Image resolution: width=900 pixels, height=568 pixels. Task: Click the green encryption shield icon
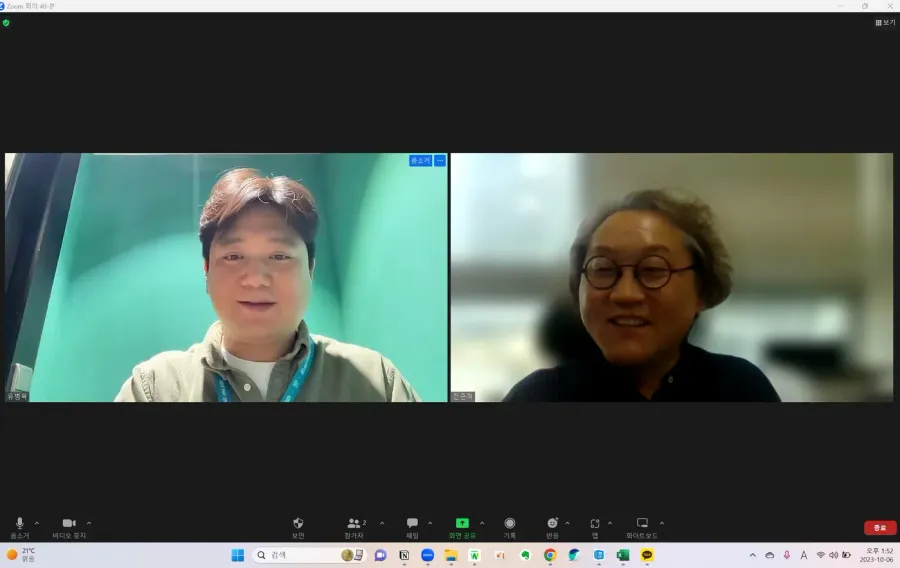pyautogui.click(x=6, y=23)
